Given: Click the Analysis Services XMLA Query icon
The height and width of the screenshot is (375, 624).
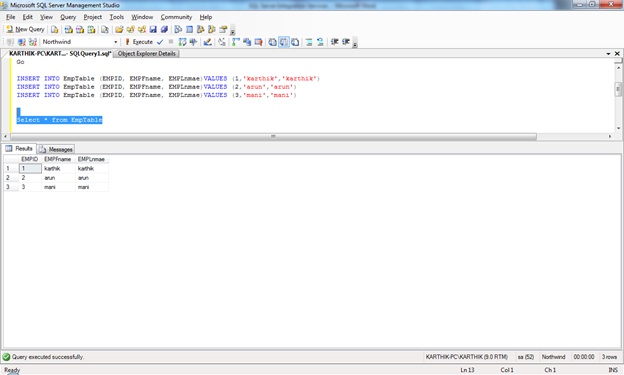Looking at the screenshot, I should (91, 29).
